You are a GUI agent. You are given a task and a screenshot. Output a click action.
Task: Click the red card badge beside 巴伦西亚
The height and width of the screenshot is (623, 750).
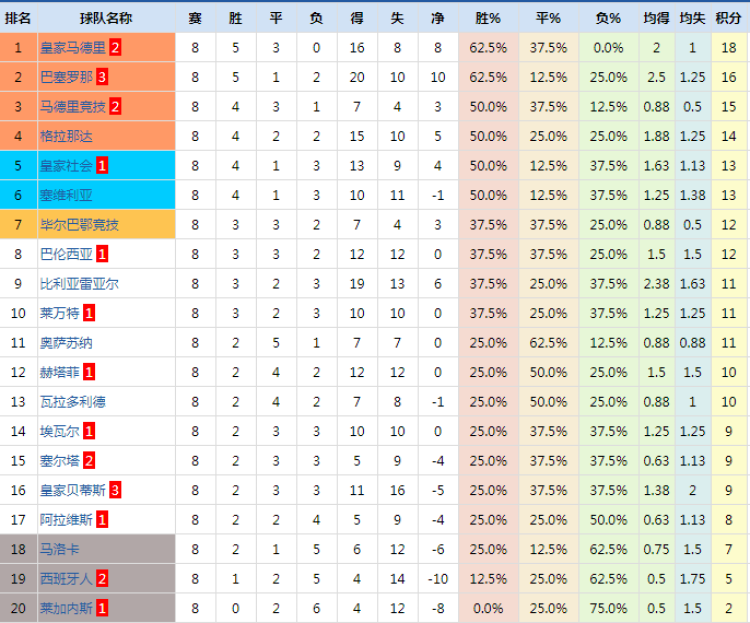tap(102, 254)
